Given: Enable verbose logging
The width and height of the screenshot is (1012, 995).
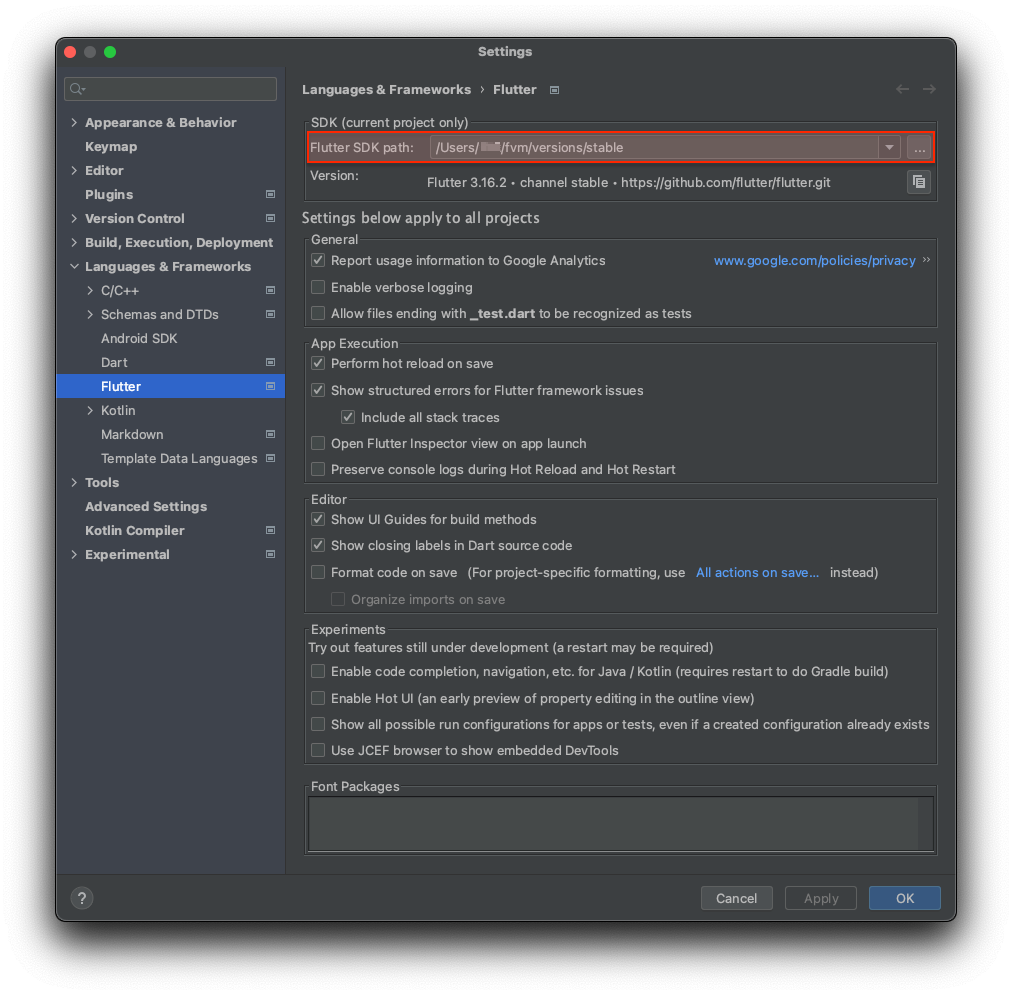Looking at the screenshot, I should pyautogui.click(x=317, y=287).
